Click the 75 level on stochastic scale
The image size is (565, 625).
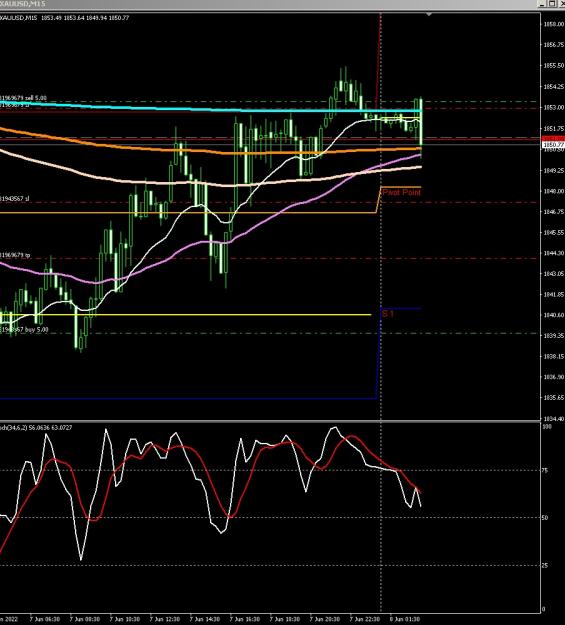pyautogui.click(x=546, y=470)
